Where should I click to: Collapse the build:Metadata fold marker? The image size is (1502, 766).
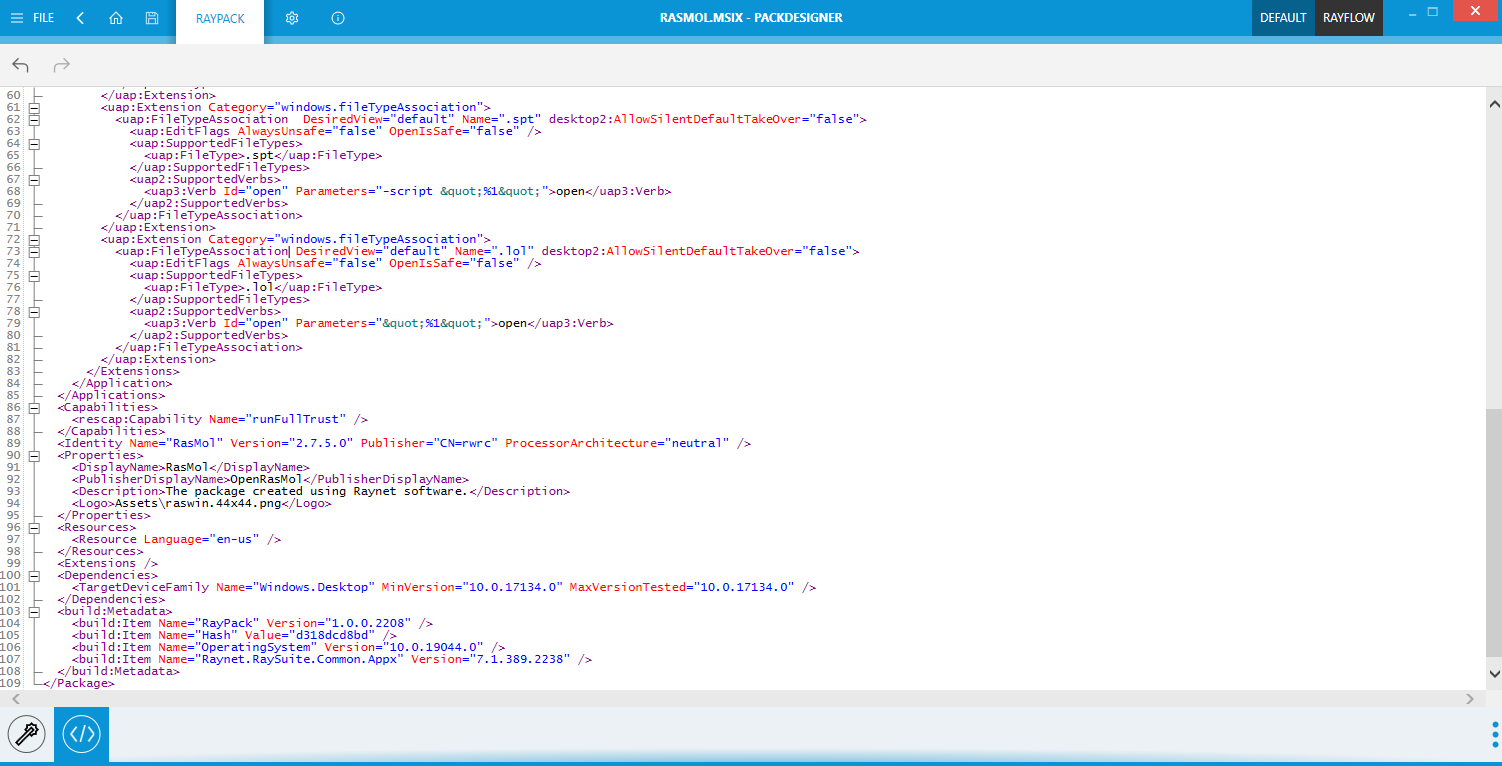pyautogui.click(x=35, y=611)
